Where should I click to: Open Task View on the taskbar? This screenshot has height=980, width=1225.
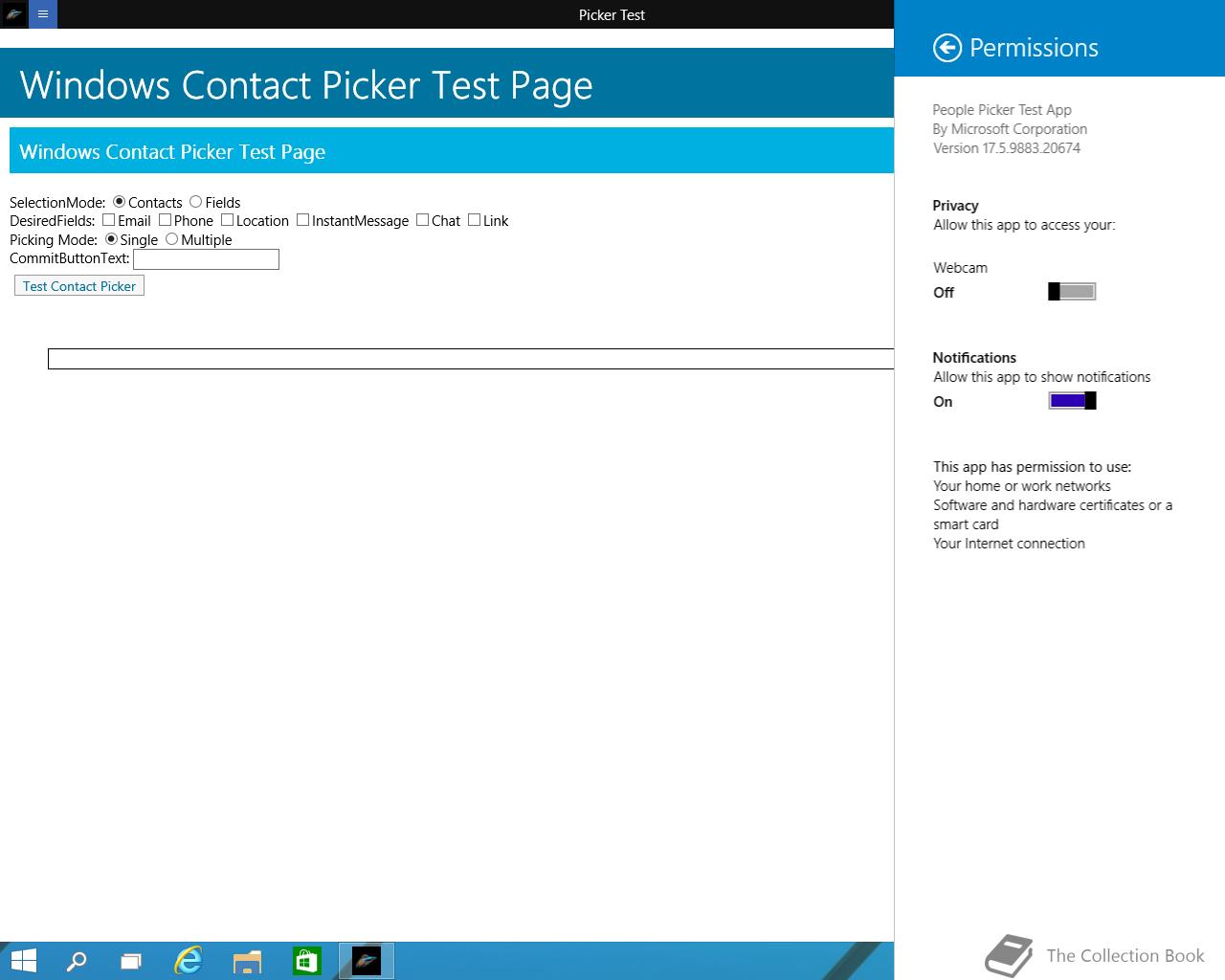pyautogui.click(x=131, y=961)
